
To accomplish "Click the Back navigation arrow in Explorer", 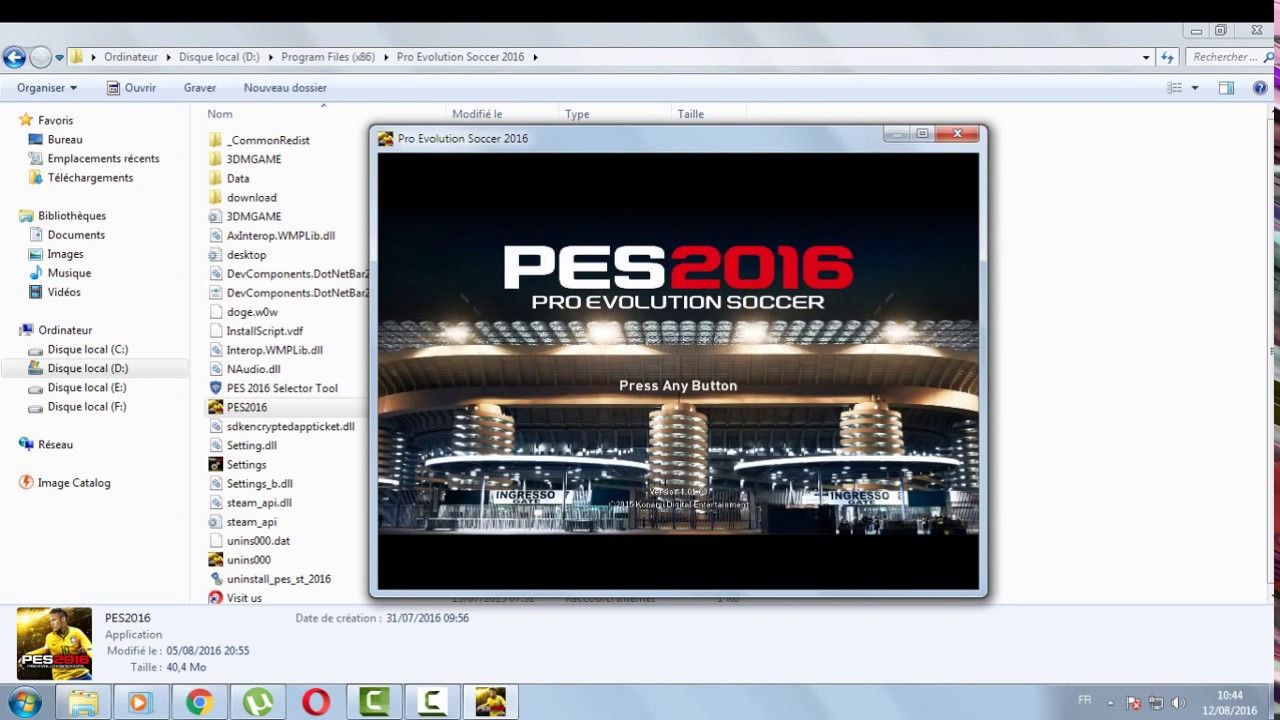I will [x=14, y=57].
